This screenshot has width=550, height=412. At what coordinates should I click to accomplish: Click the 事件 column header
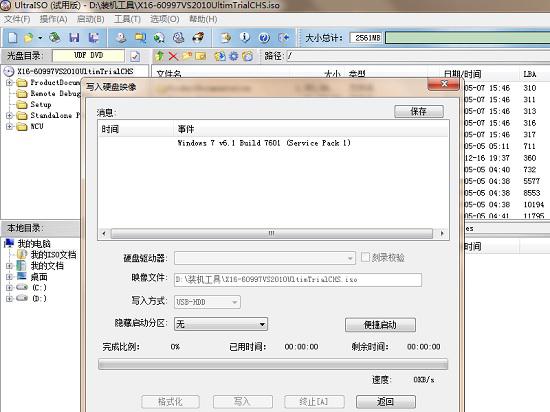coord(311,129)
